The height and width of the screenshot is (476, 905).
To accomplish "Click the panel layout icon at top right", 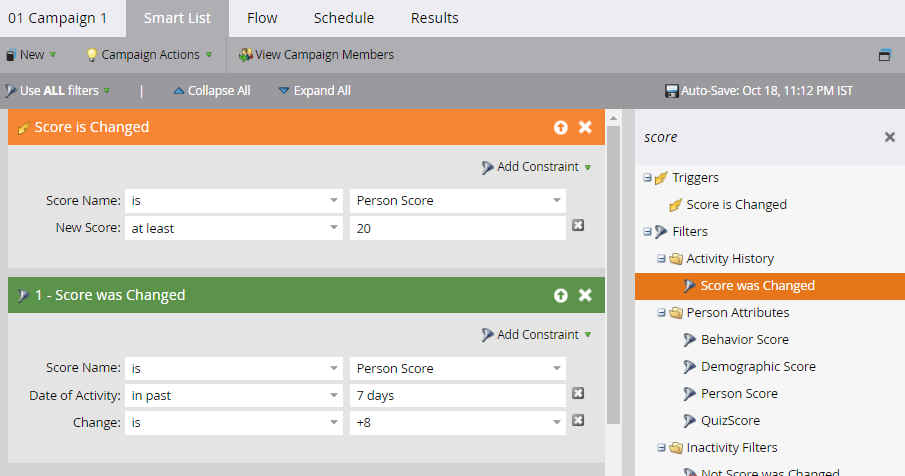I will 885,56.
